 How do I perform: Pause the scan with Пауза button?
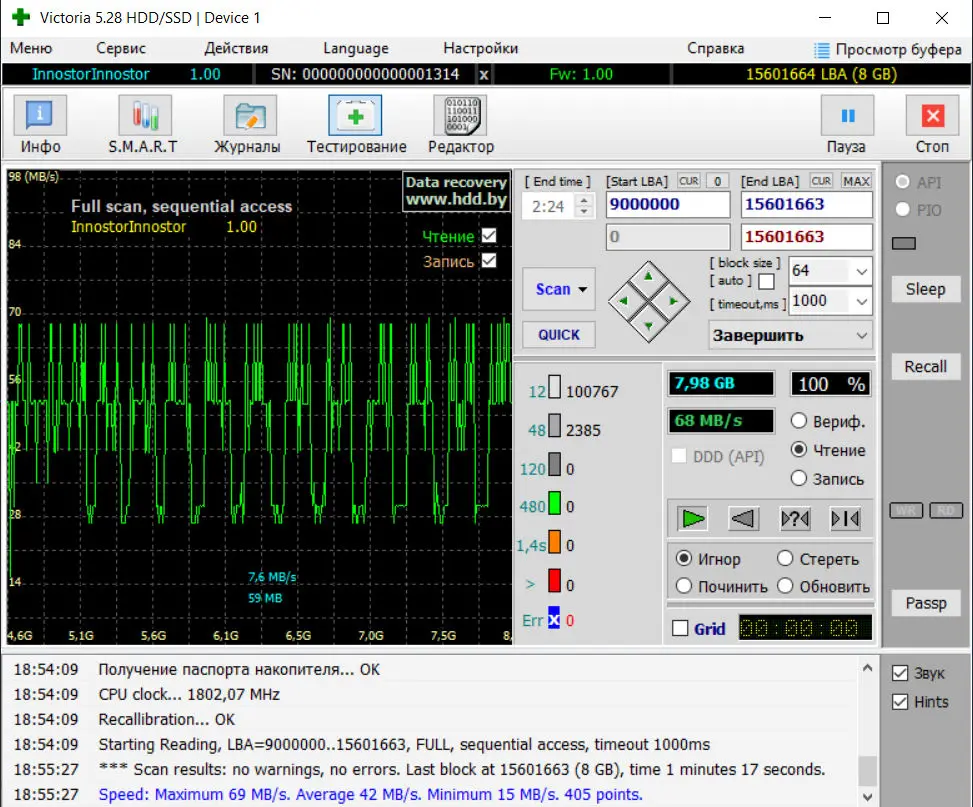[846, 125]
